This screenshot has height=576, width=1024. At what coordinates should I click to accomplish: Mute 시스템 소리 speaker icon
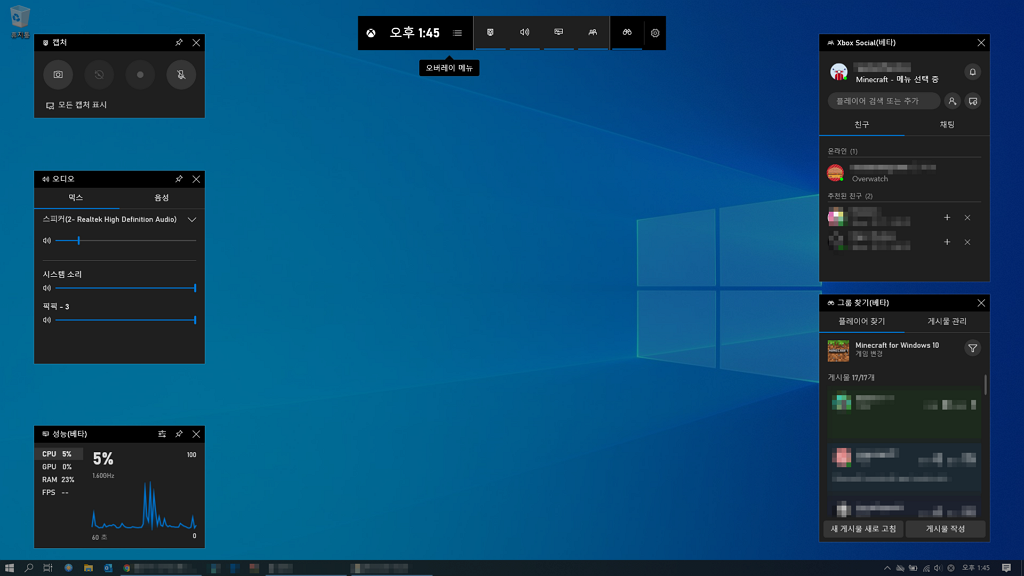coord(47,288)
